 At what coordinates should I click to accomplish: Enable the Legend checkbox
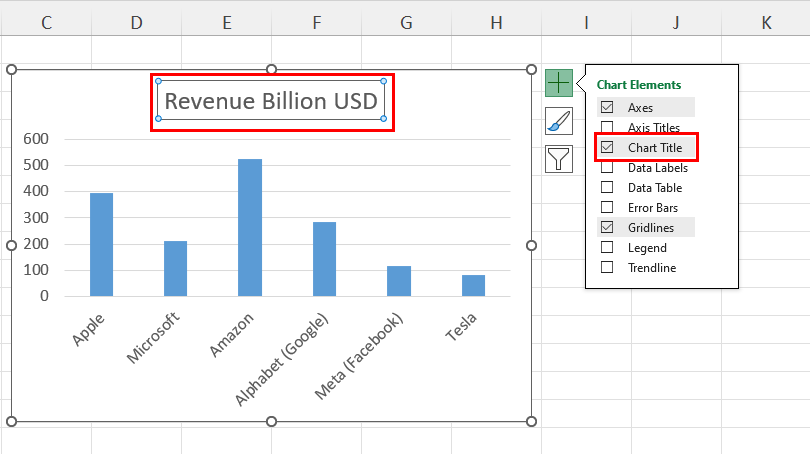(607, 247)
